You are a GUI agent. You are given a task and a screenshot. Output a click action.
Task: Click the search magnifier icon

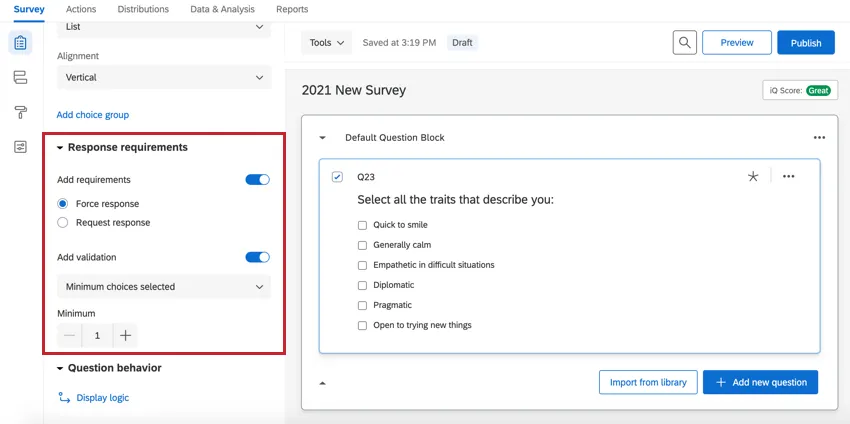(684, 43)
